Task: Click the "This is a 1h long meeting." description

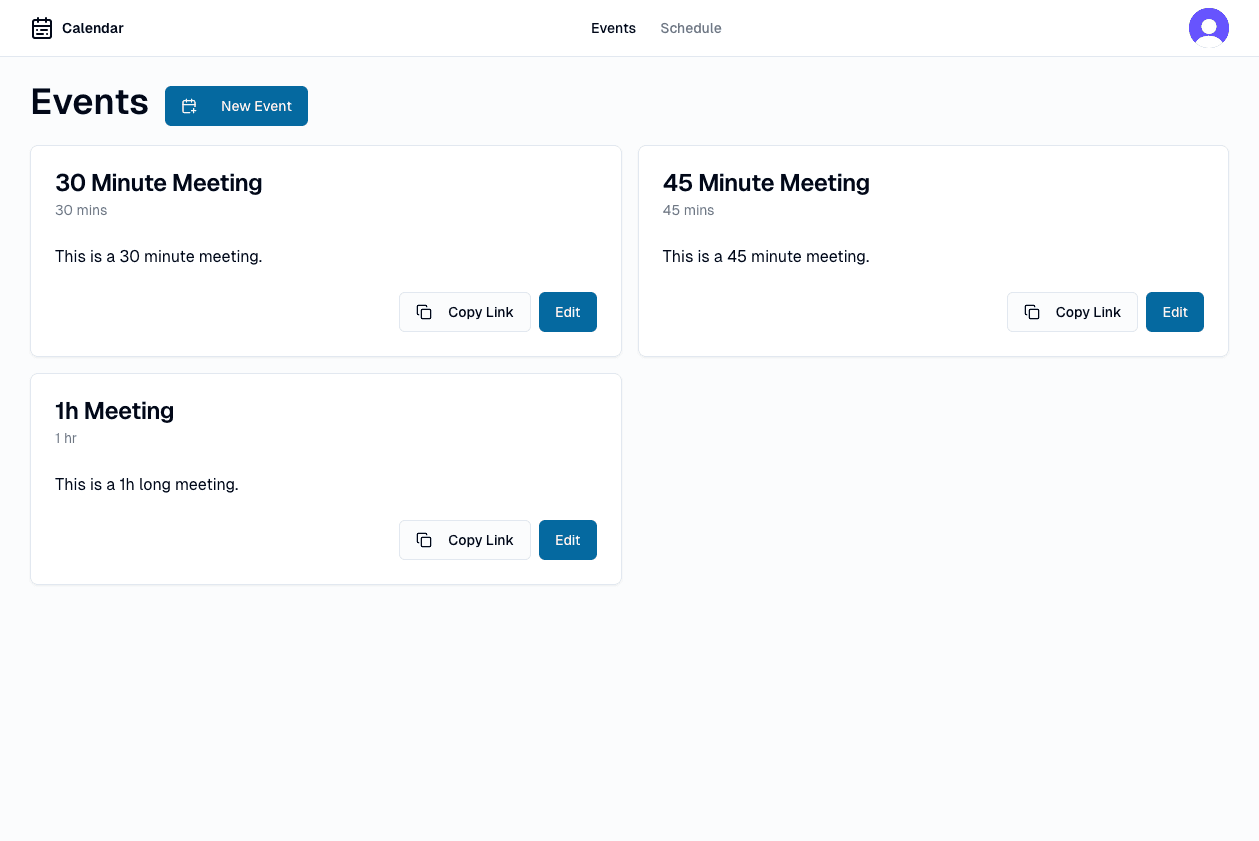Action: (146, 485)
